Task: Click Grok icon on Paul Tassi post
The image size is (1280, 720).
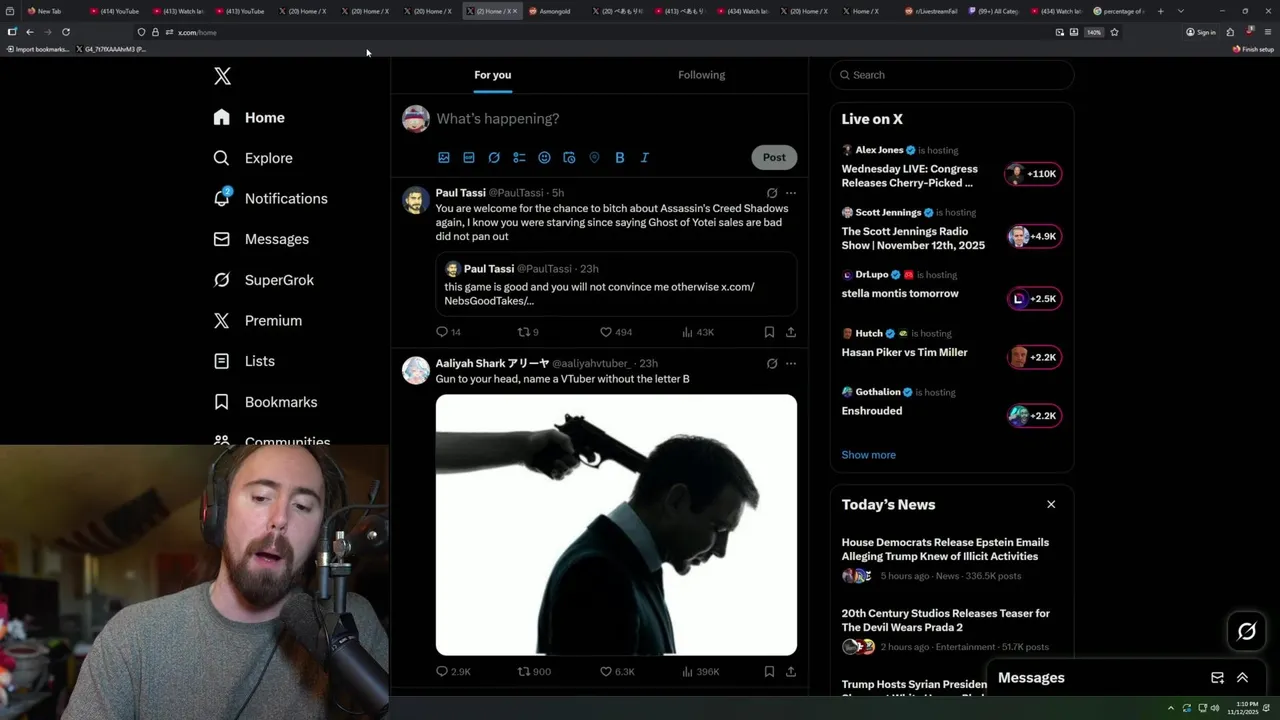Action: [x=772, y=193]
